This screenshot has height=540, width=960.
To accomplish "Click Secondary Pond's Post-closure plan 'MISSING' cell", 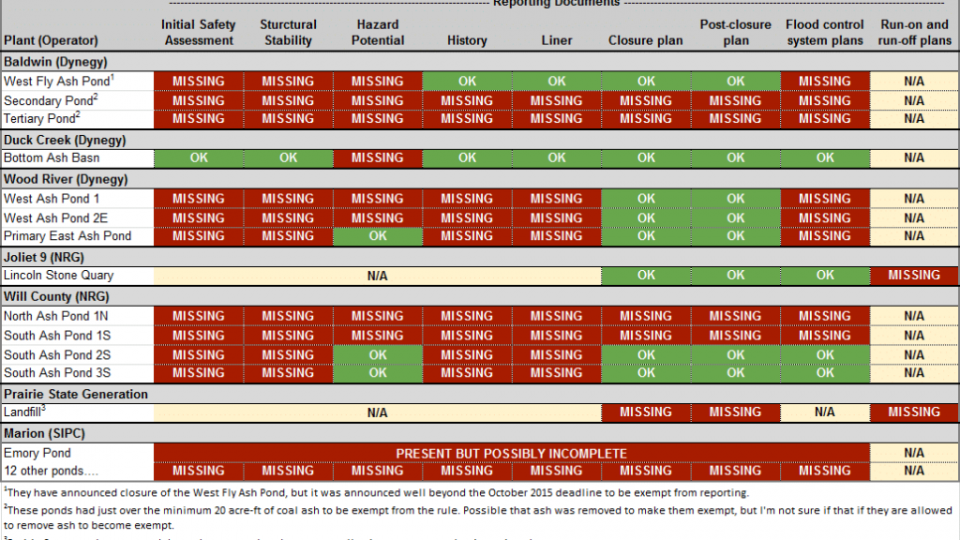I will coord(735,100).
